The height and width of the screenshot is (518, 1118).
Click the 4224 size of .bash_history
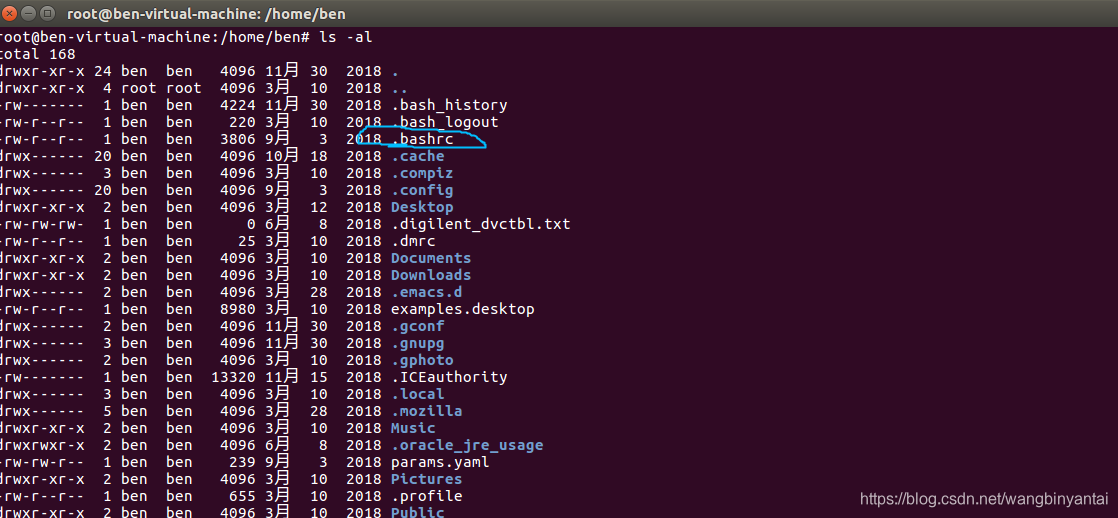tap(237, 106)
